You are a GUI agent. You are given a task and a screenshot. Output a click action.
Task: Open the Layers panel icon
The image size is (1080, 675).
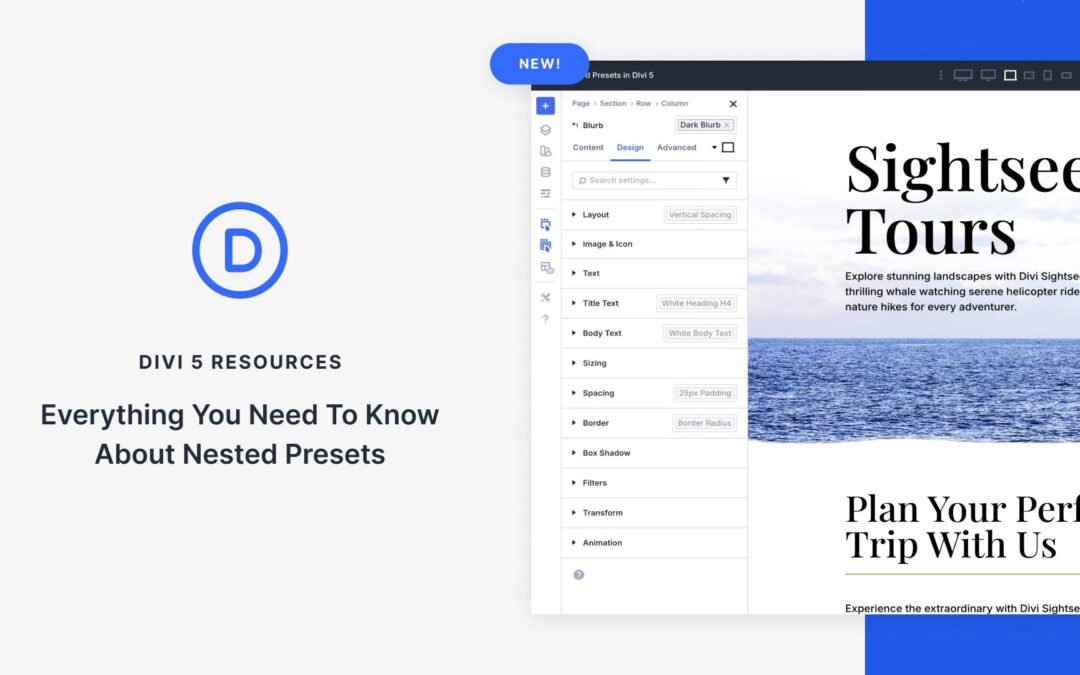click(545, 130)
